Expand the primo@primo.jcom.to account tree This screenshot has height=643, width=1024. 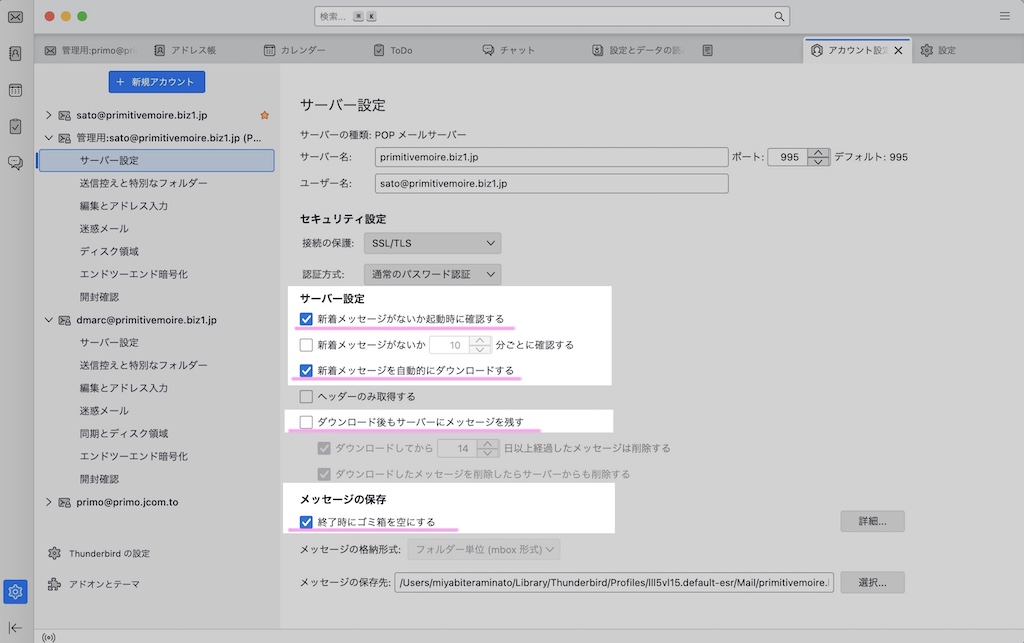[48, 502]
